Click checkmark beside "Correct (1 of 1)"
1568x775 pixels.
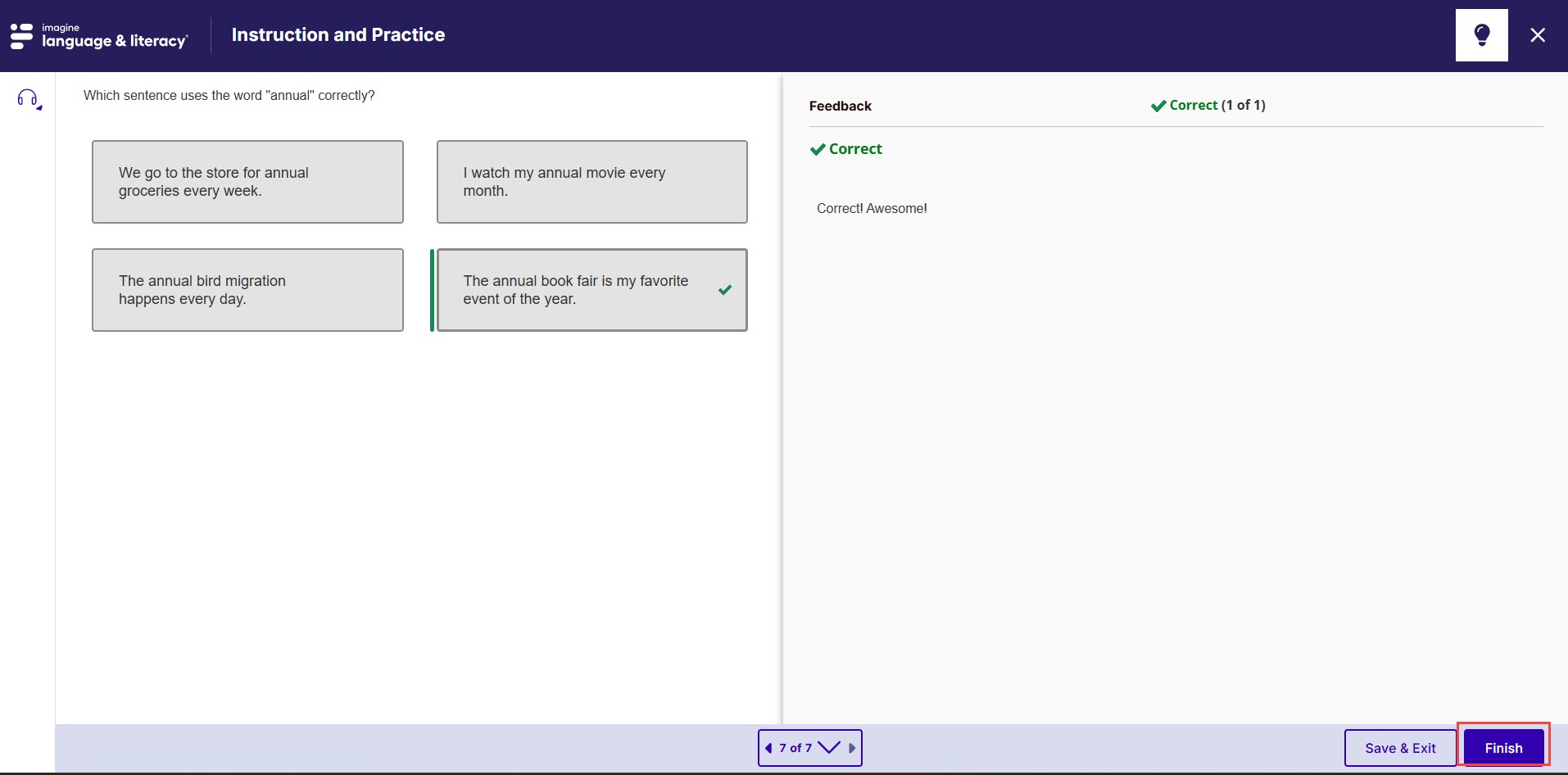(1158, 106)
